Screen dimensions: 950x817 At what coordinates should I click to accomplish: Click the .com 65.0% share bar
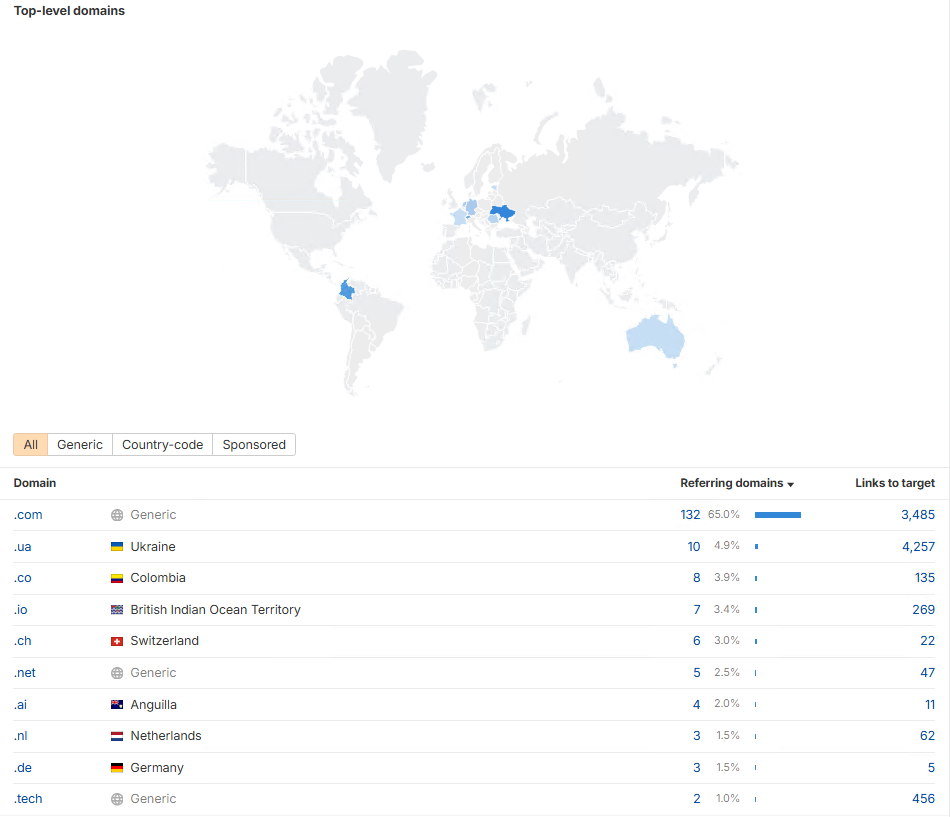click(x=778, y=515)
